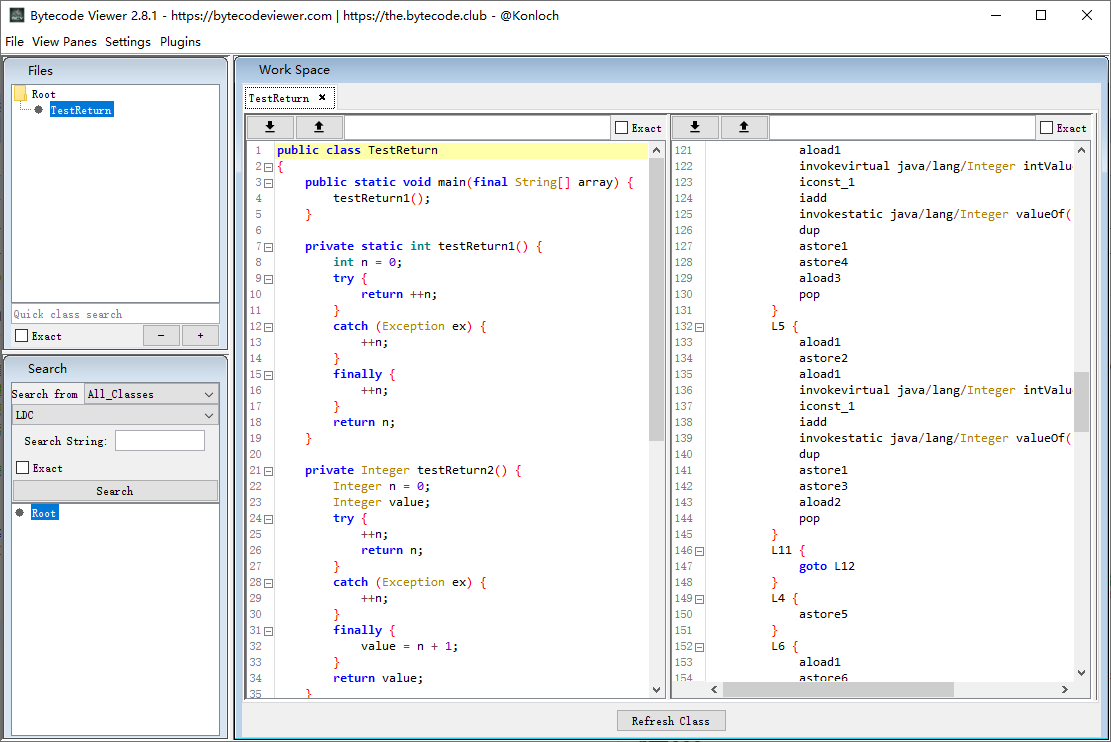Click scroll-up arrow of left code pane

[656, 150]
